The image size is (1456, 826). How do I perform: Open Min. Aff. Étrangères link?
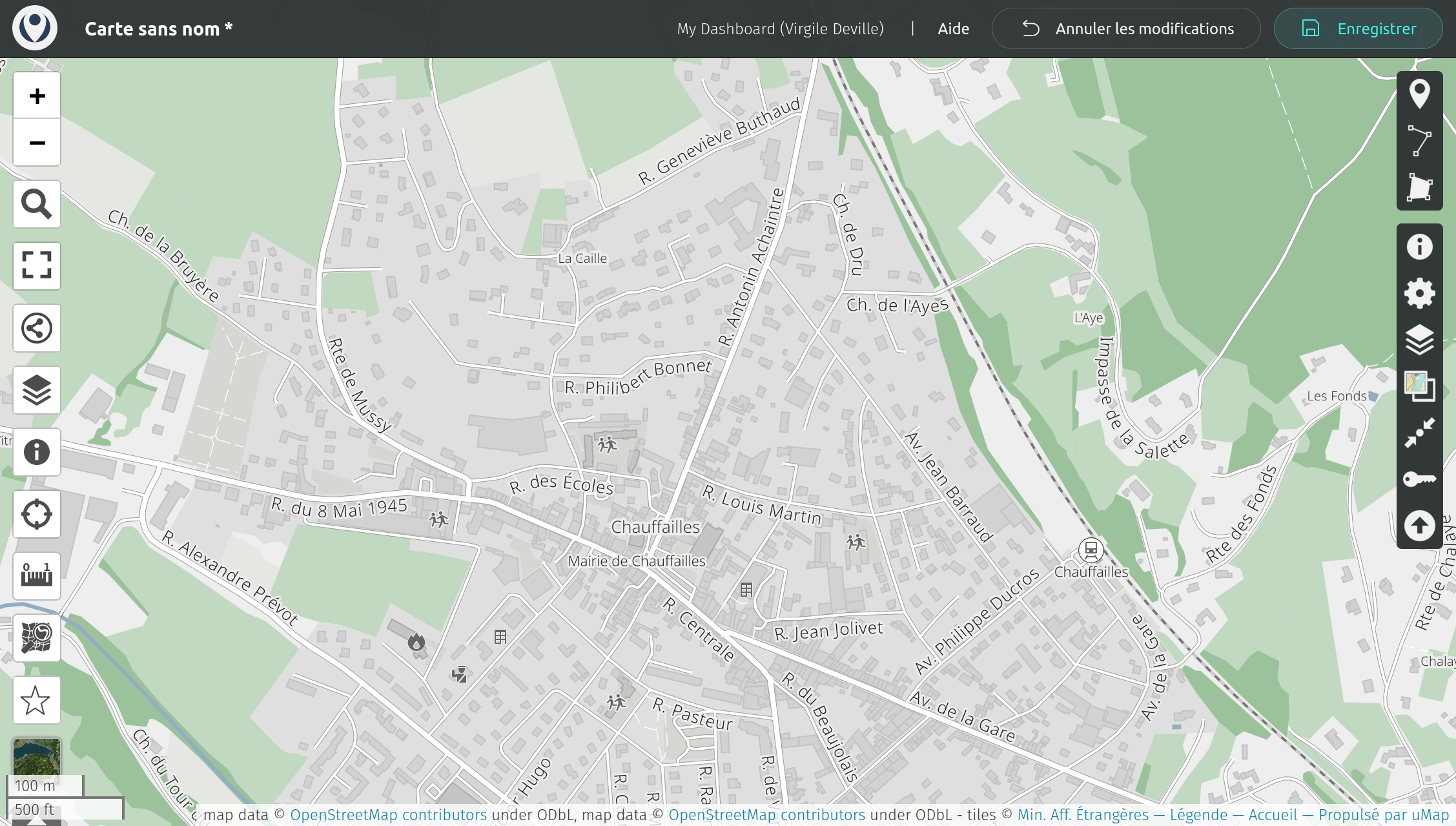1083,815
